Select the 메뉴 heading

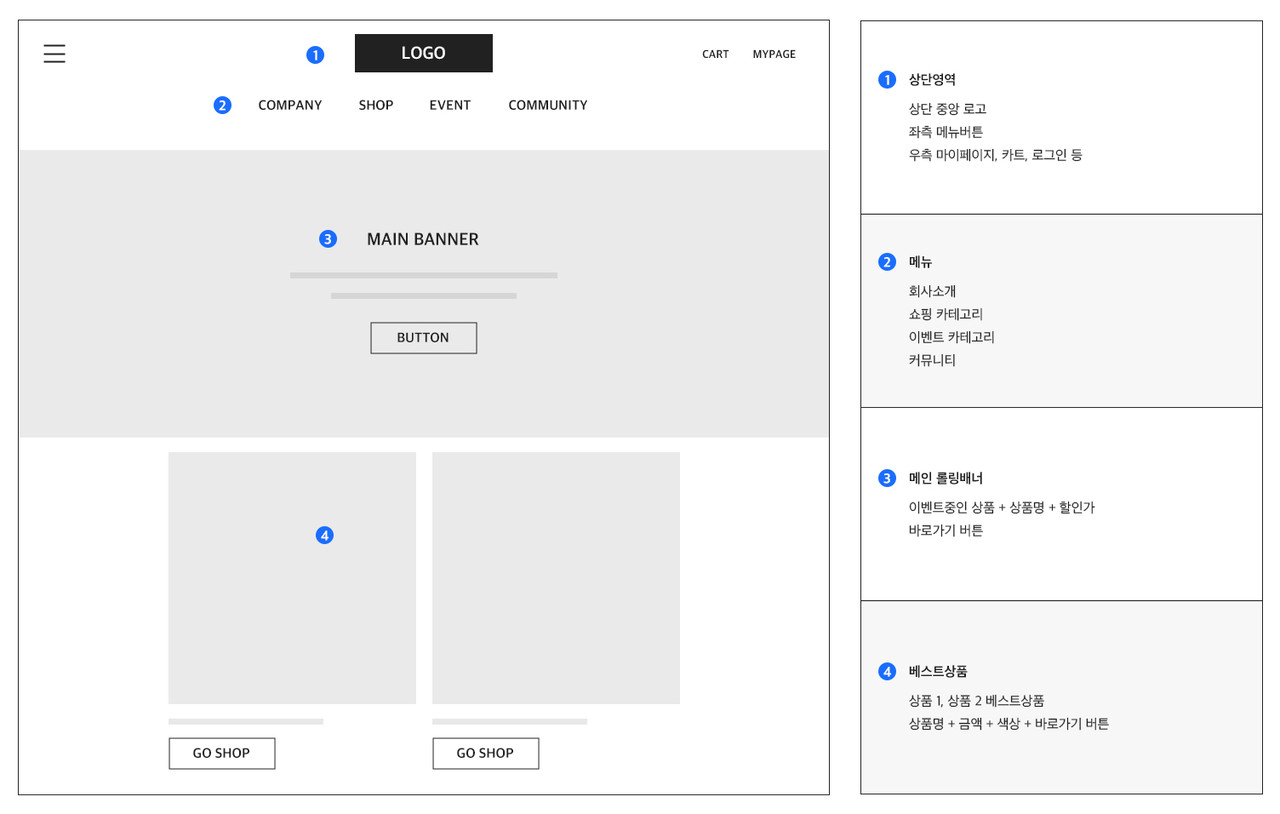coord(920,262)
